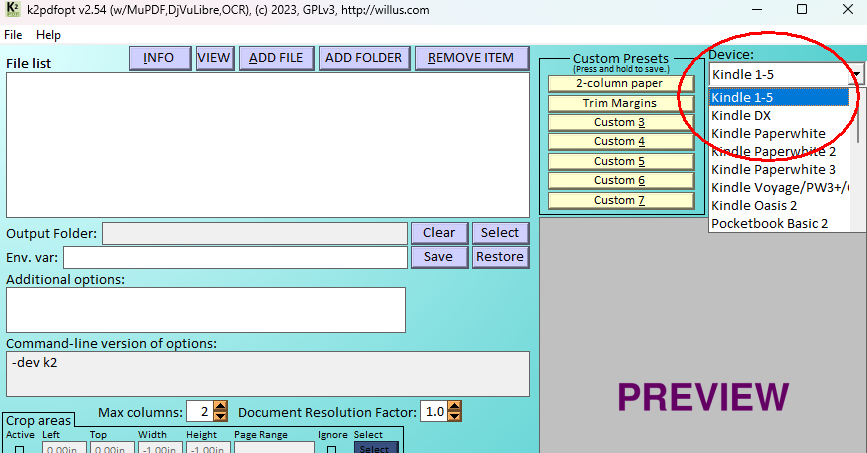Select the Custom 7 preset

[621, 200]
